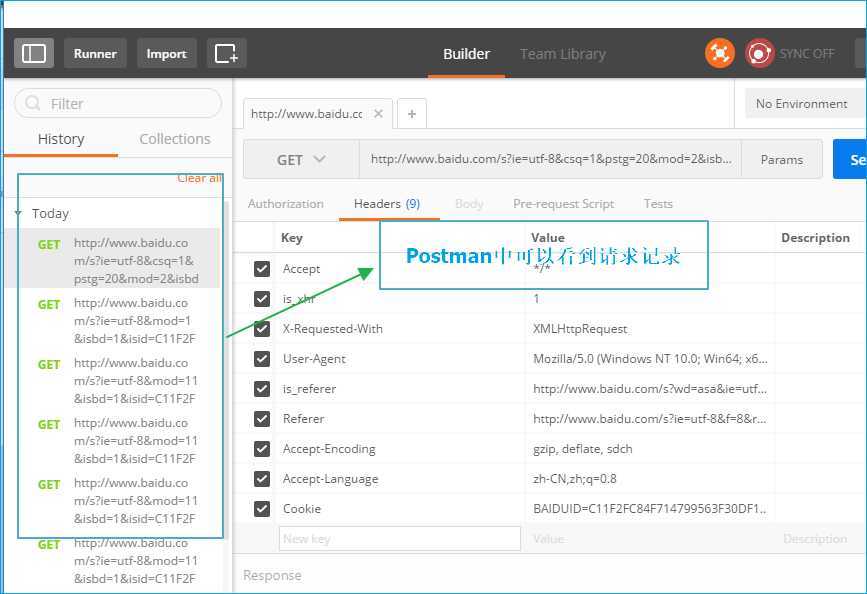The height and width of the screenshot is (594, 867).
Task: Click the new header Value field
Action: pos(650,538)
